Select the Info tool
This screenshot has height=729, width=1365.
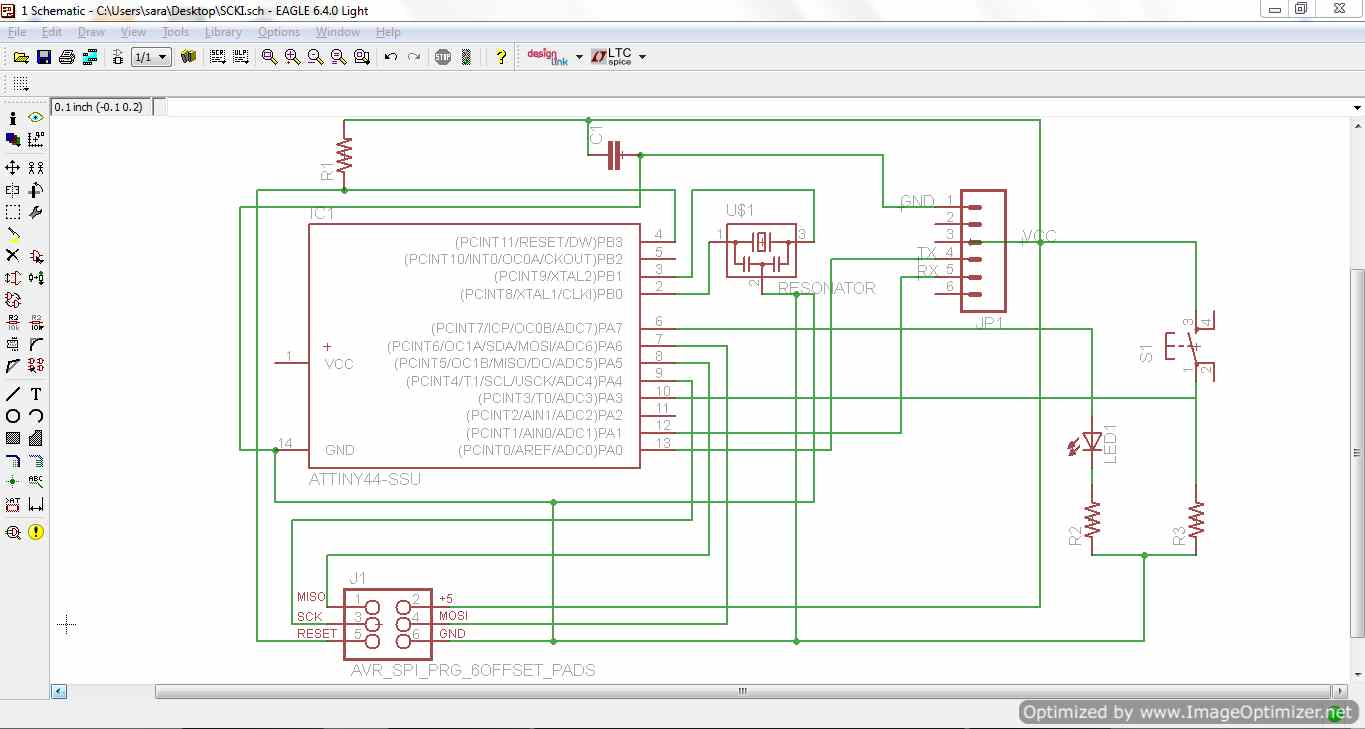13,118
